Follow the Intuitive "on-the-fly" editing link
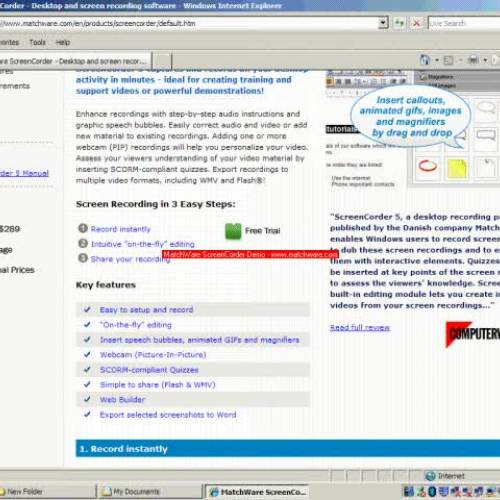500x500 pixels. point(143,244)
